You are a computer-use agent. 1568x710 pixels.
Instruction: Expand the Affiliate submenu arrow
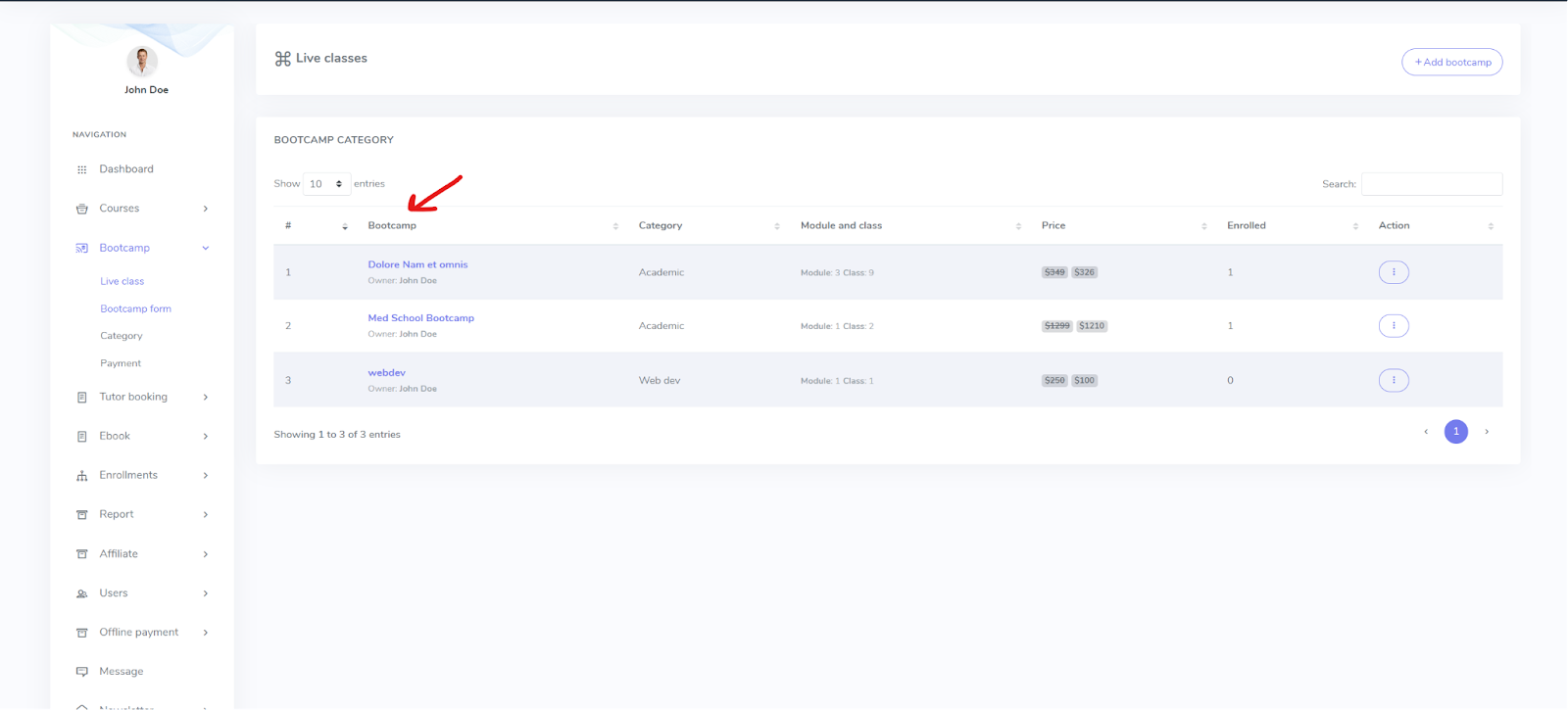[206, 554]
